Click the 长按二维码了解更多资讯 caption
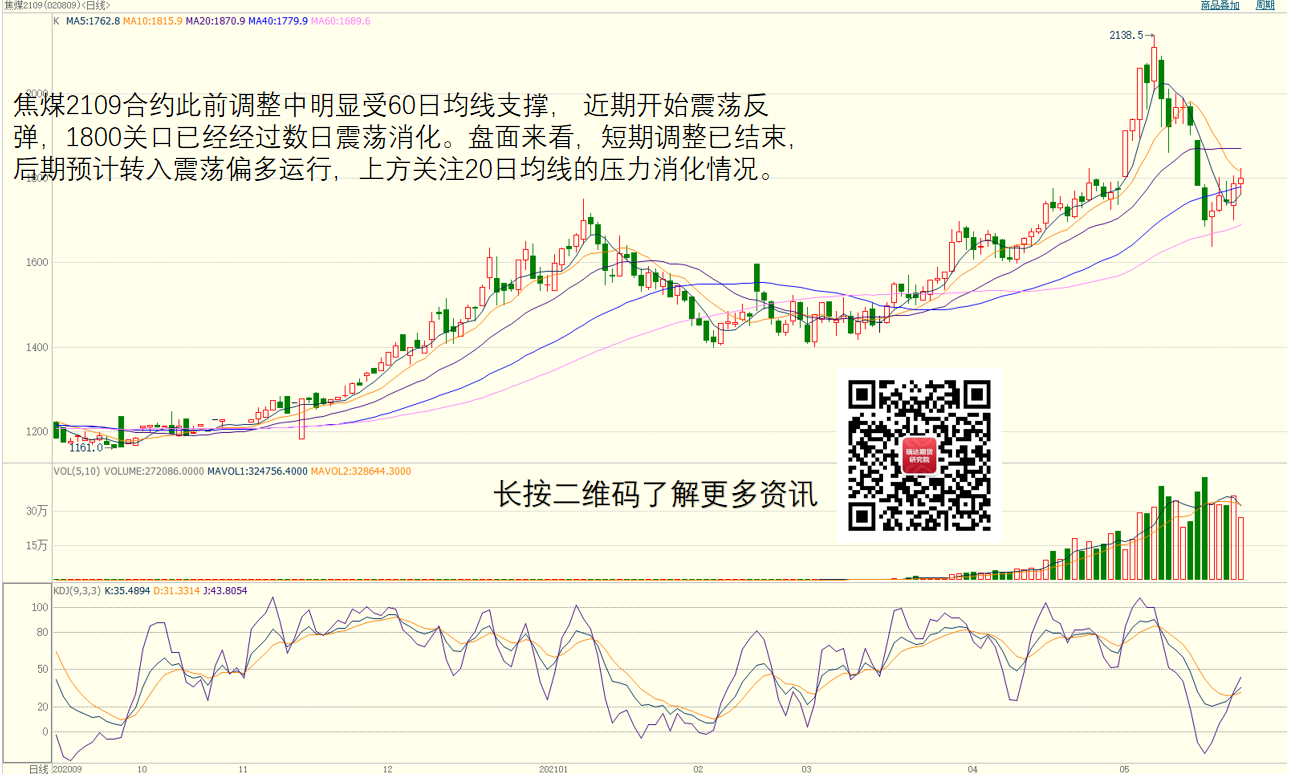Screen dimensions: 1294x779 point(657,495)
